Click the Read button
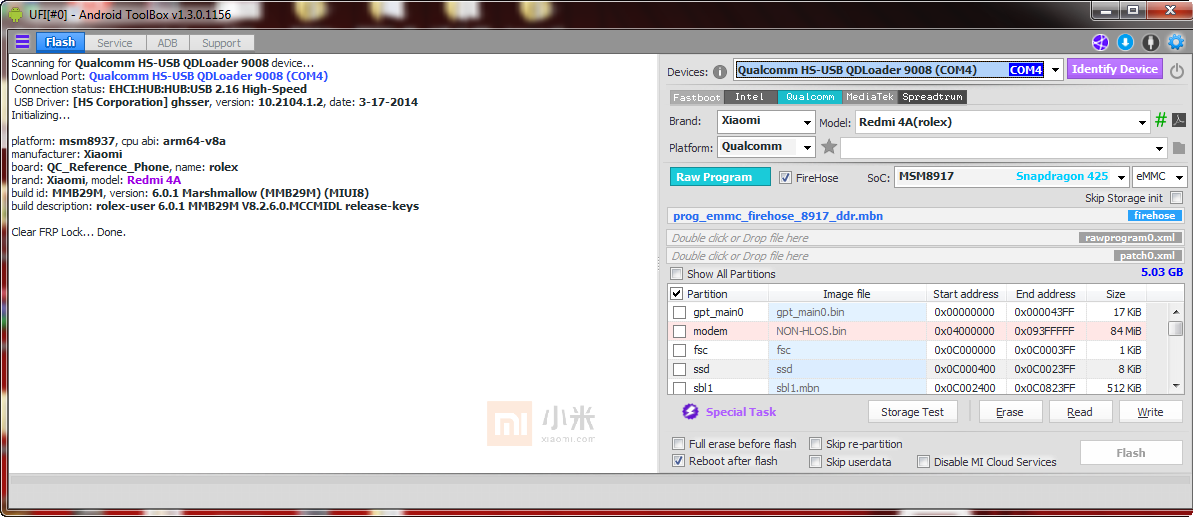The image size is (1193, 517). (x=1080, y=412)
